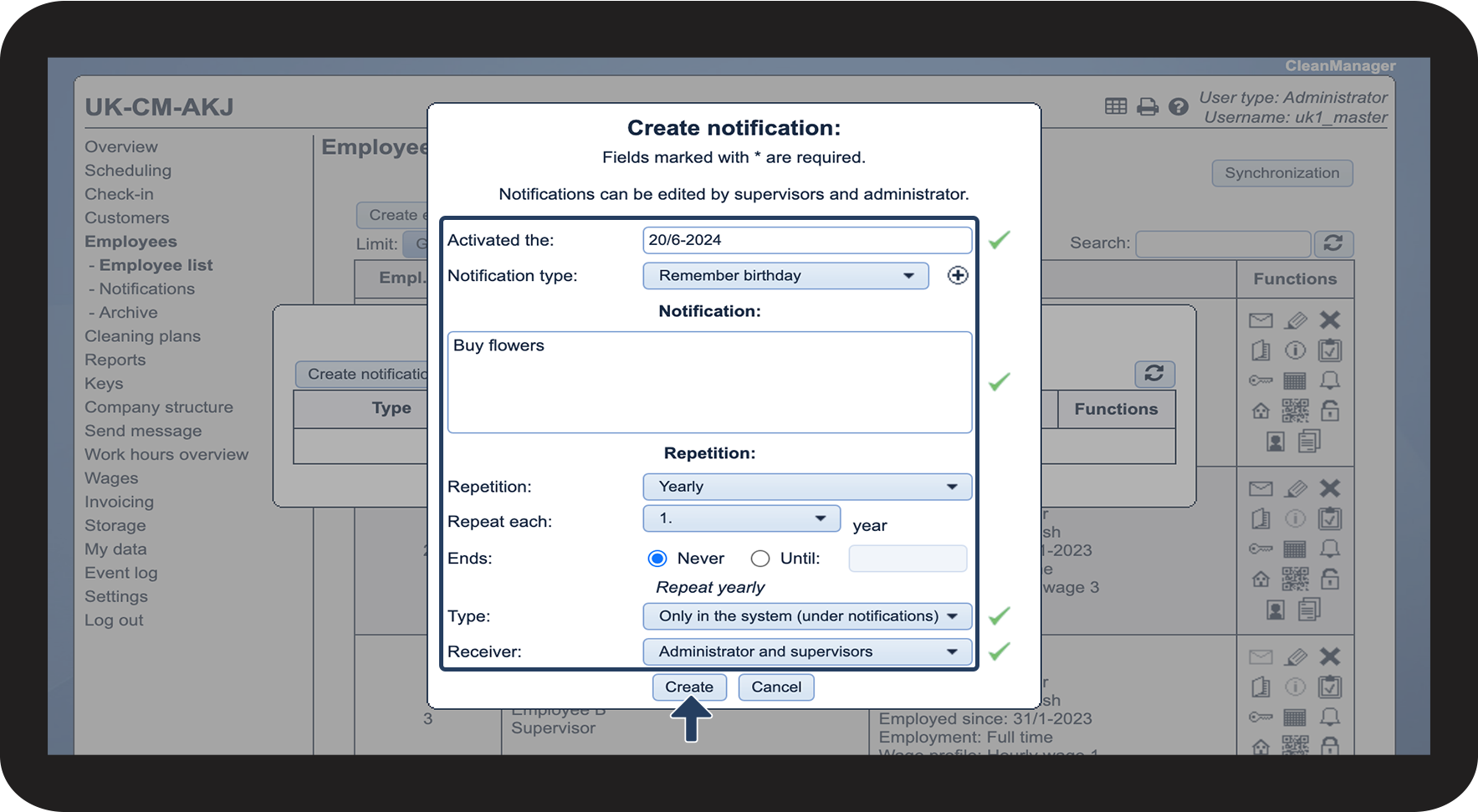This screenshot has width=1478, height=812.
Task: Click the QR code icon in first employee row
Action: (x=1295, y=411)
